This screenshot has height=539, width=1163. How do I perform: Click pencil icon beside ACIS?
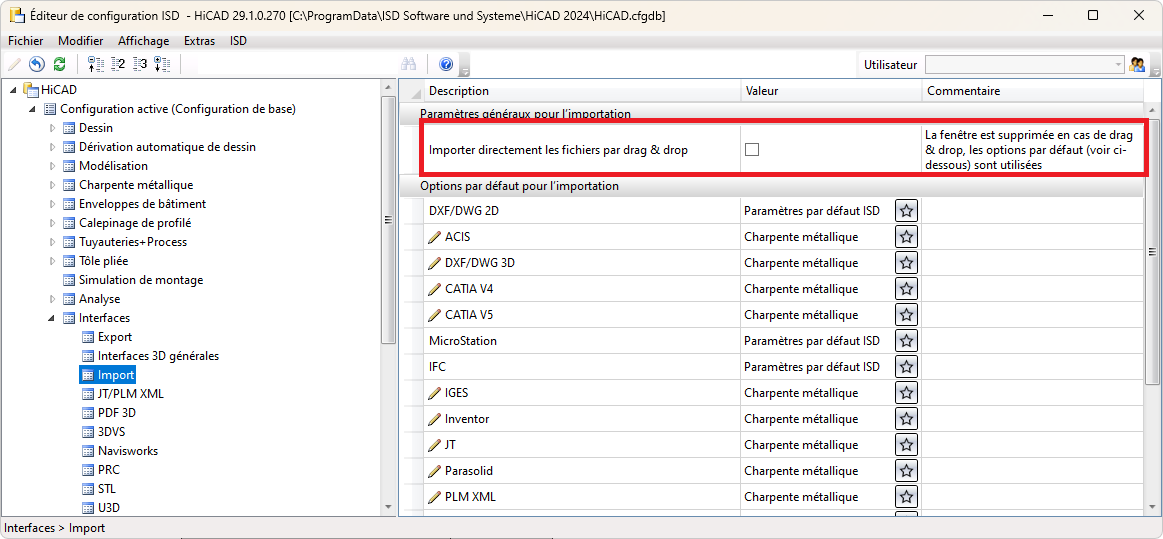point(435,237)
